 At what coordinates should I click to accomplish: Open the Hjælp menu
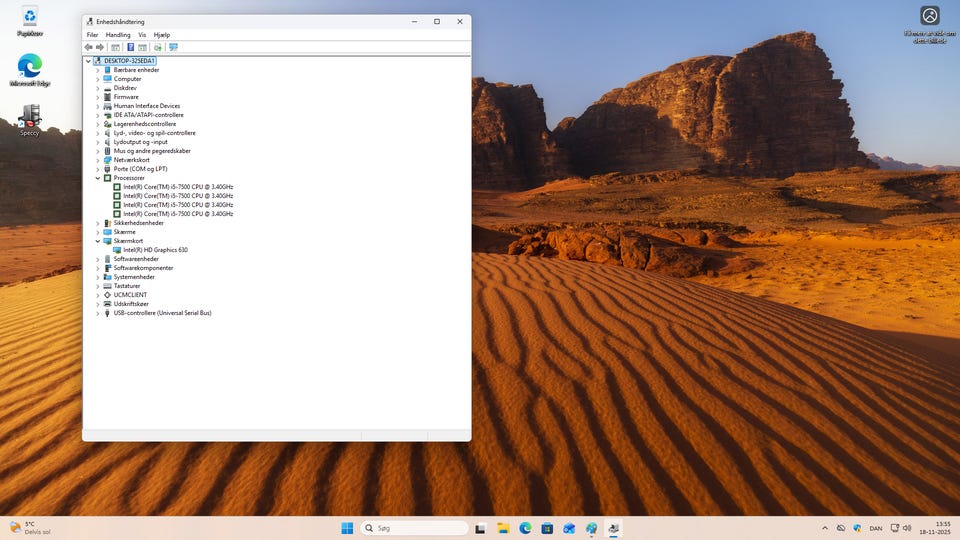[x=162, y=35]
